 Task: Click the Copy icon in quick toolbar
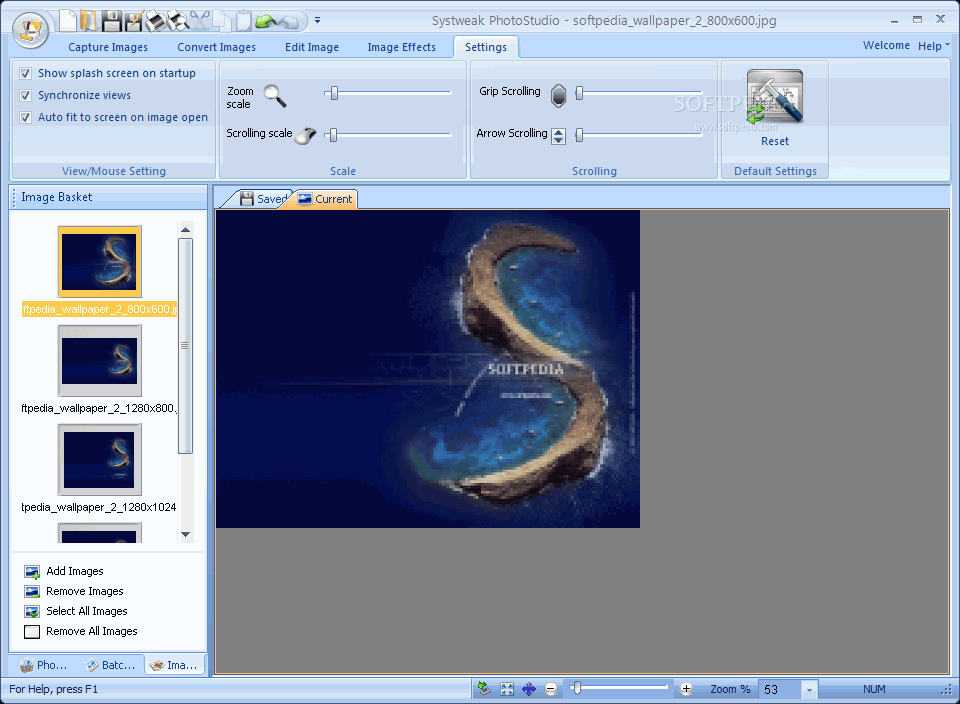point(222,21)
